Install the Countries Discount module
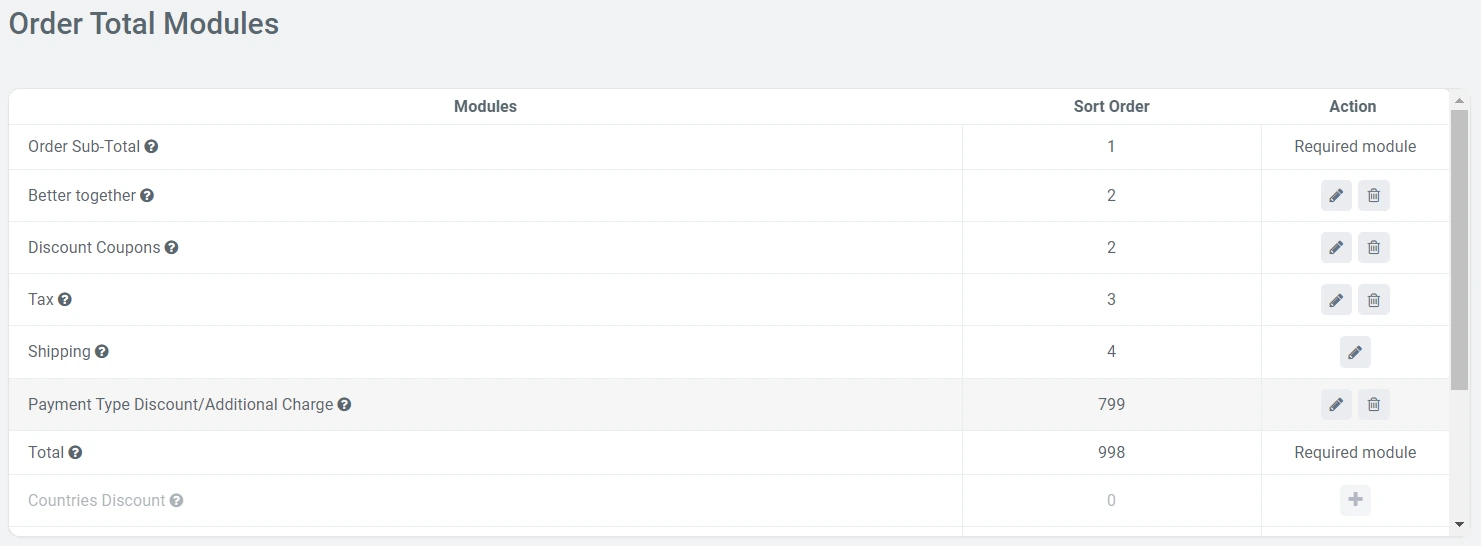Image resolution: width=1481 pixels, height=546 pixels. [x=1355, y=500]
